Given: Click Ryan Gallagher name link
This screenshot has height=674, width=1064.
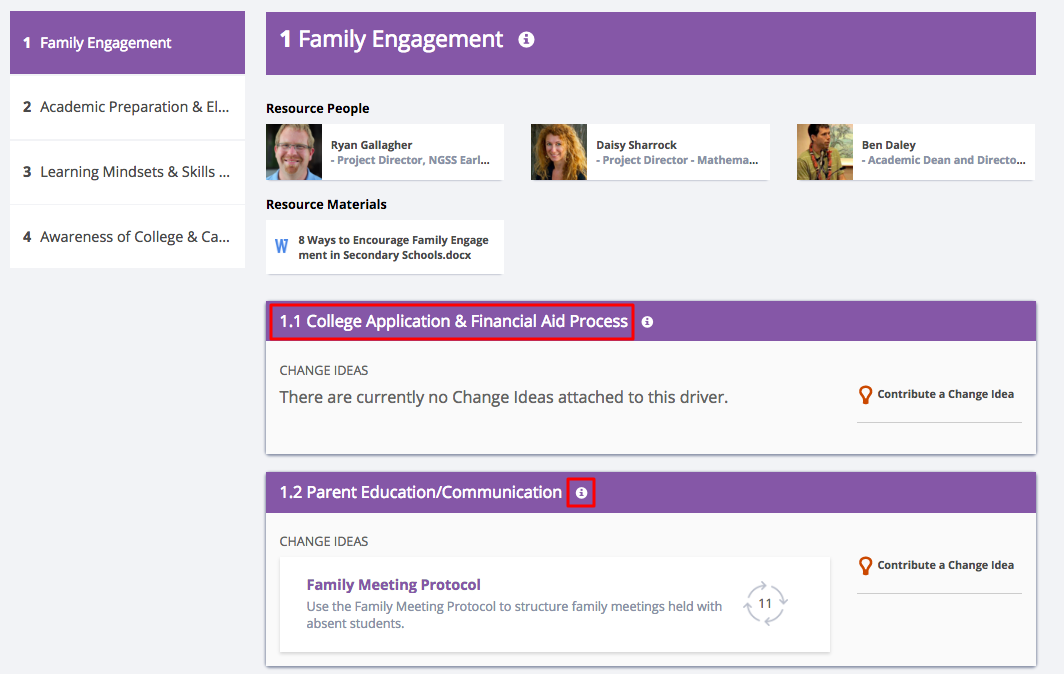Looking at the screenshot, I should pyautogui.click(x=371, y=145).
